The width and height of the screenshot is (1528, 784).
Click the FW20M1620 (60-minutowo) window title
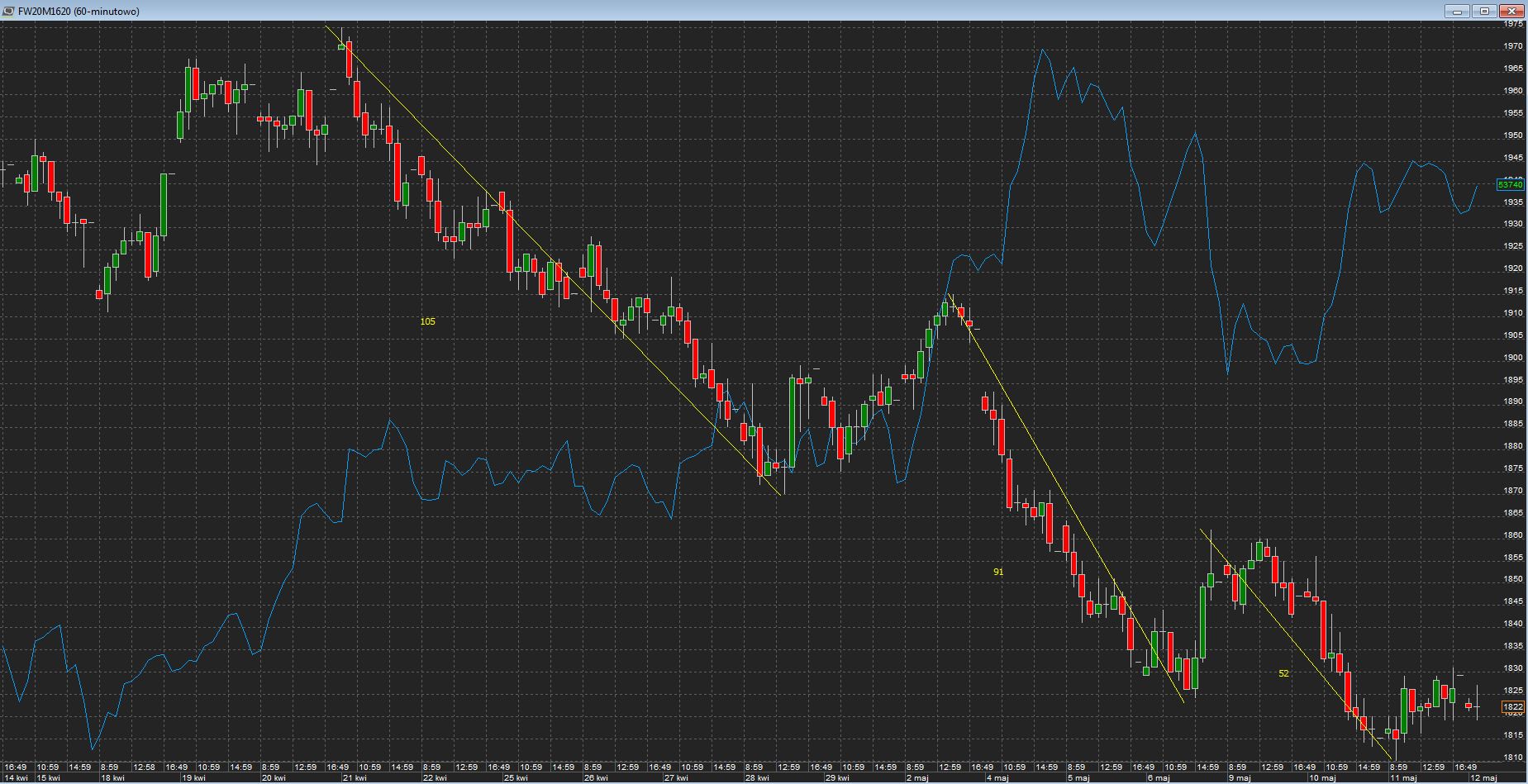[79, 11]
